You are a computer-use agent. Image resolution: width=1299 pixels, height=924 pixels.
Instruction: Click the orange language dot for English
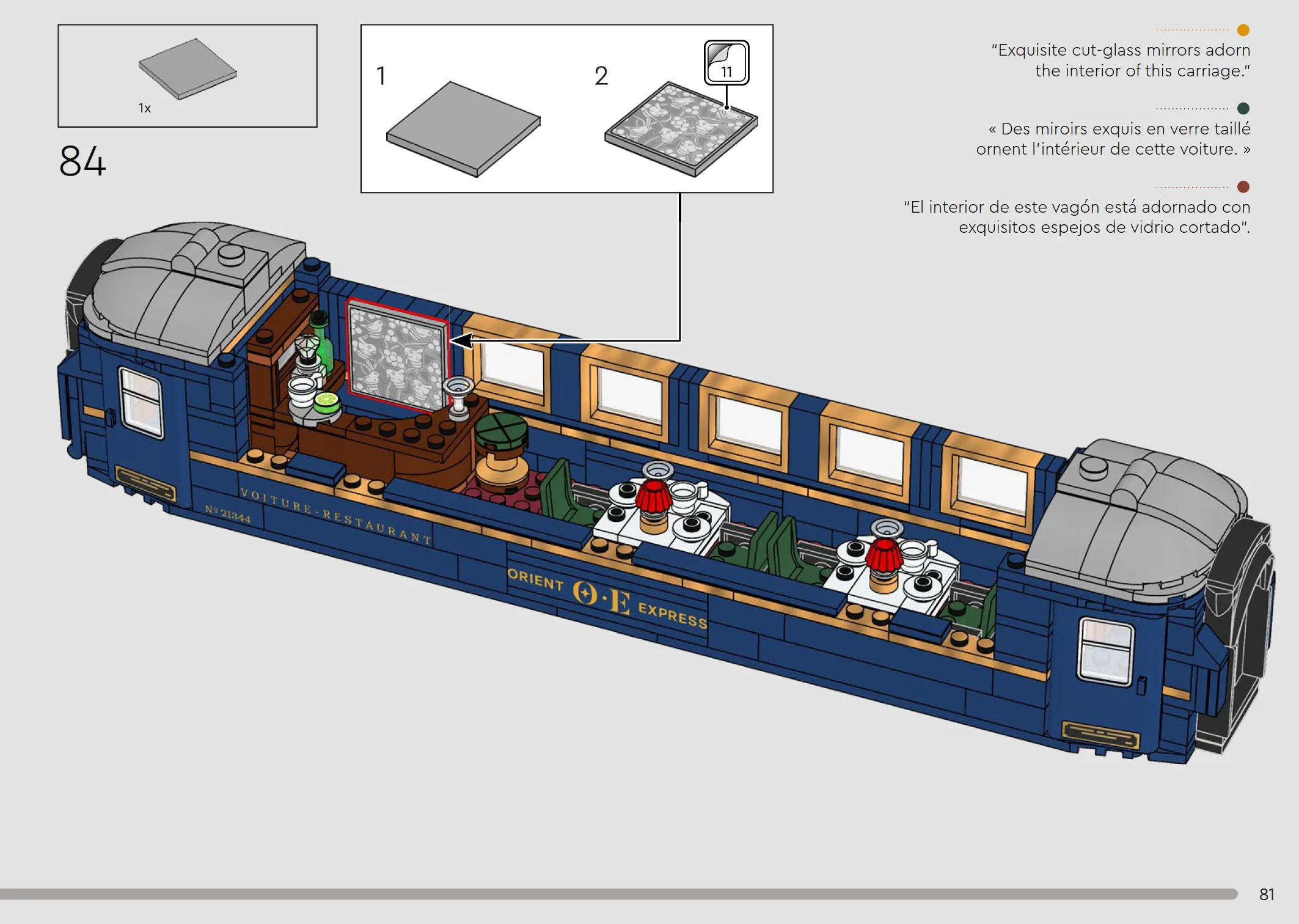1243,30
